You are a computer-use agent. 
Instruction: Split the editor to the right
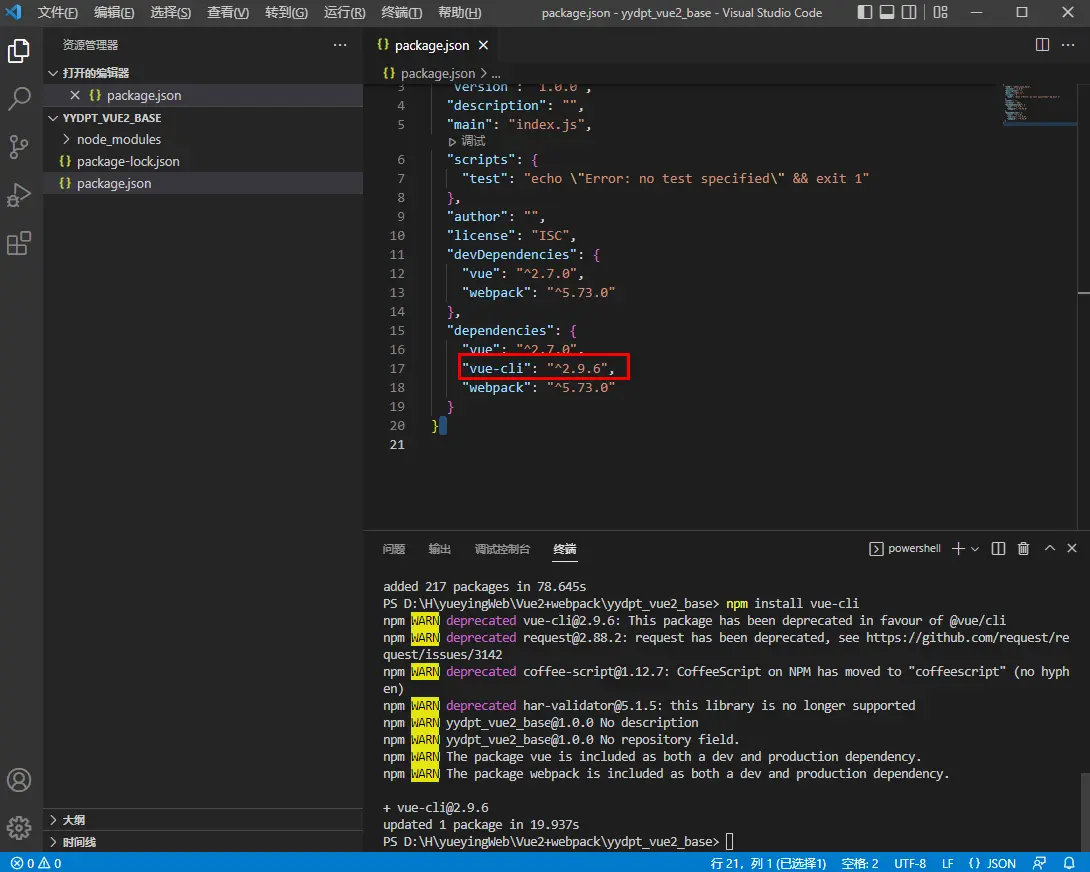(x=1042, y=45)
